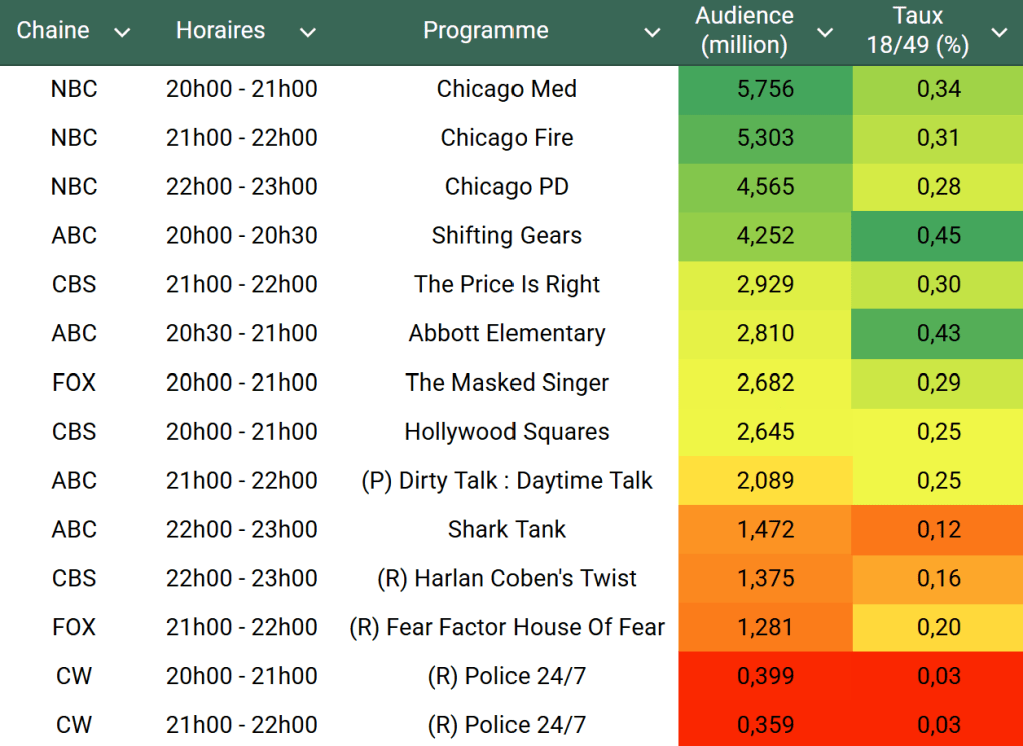Click the Audience column dropdown chevron
The height and width of the screenshot is (746, 1023).
825,33
